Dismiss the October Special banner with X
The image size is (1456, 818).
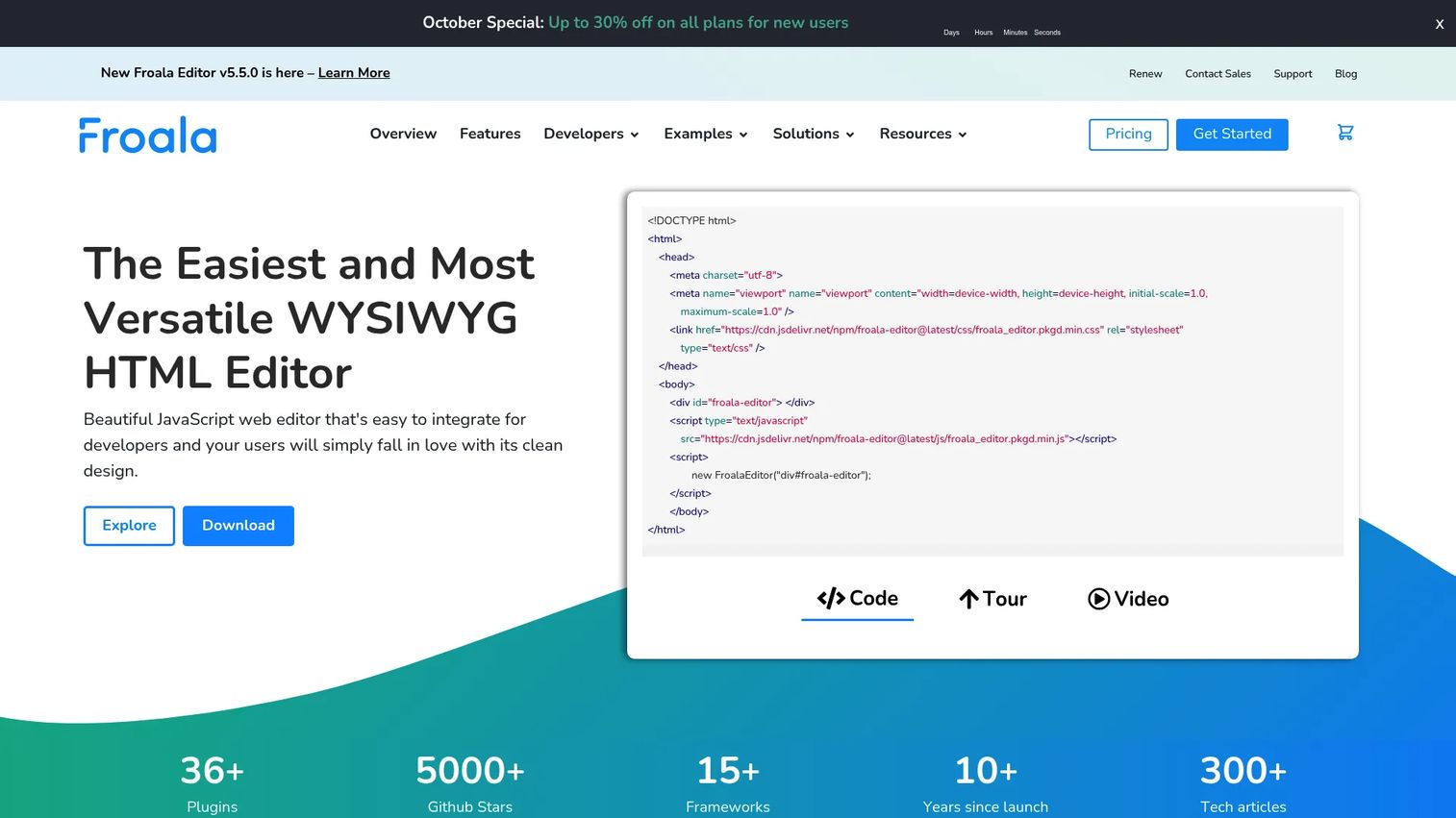click(x=1440, y=24)
